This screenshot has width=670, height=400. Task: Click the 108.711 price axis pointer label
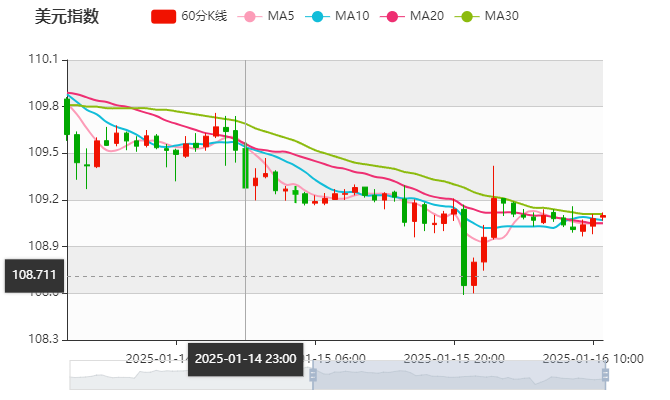(x=33, y=273)
